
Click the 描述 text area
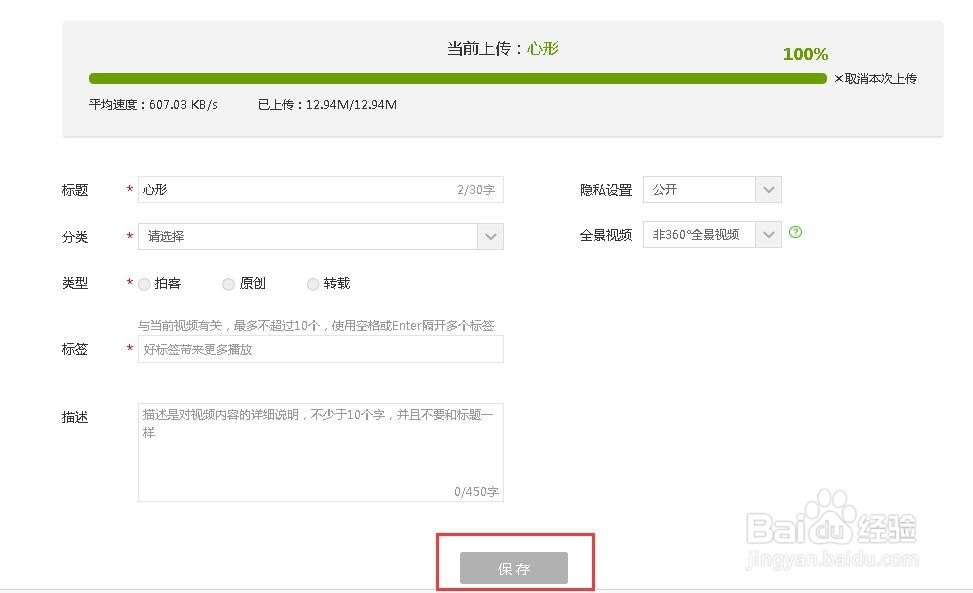pyautogui.click(x=320, y=452)
